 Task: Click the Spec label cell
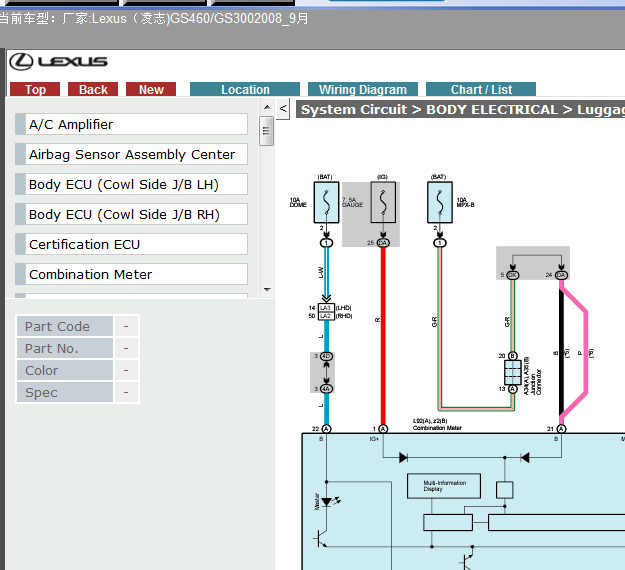tap(65, 392)
